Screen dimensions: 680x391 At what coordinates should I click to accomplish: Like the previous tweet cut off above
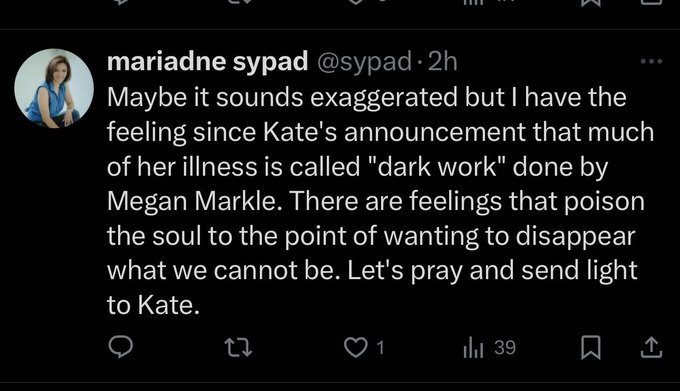click(x=355, y=2)
